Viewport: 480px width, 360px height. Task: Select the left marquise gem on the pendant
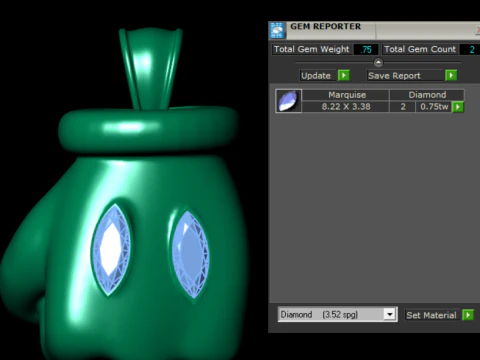coord(111,250)
